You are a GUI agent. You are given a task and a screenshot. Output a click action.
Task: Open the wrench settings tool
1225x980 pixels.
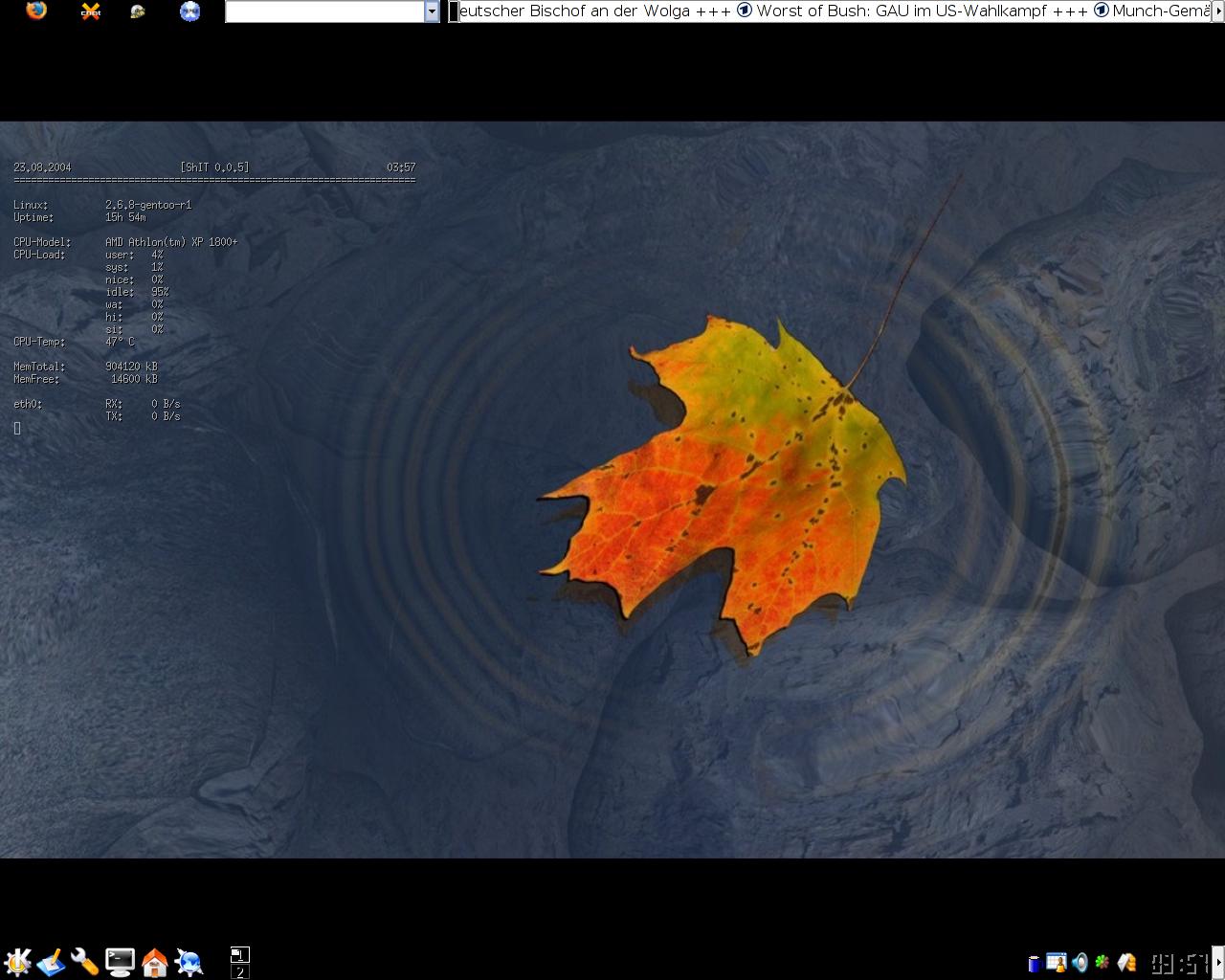[x=85, y=961]
